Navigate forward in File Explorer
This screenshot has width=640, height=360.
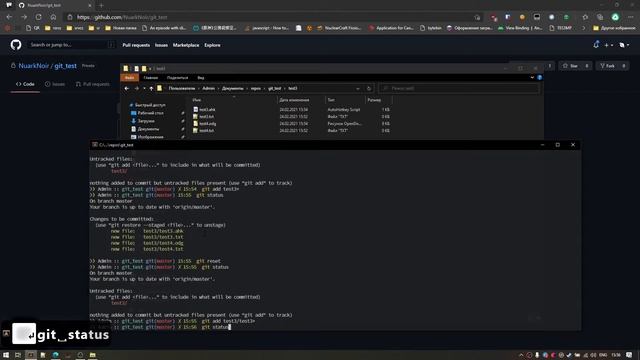[x=136, y=88]
